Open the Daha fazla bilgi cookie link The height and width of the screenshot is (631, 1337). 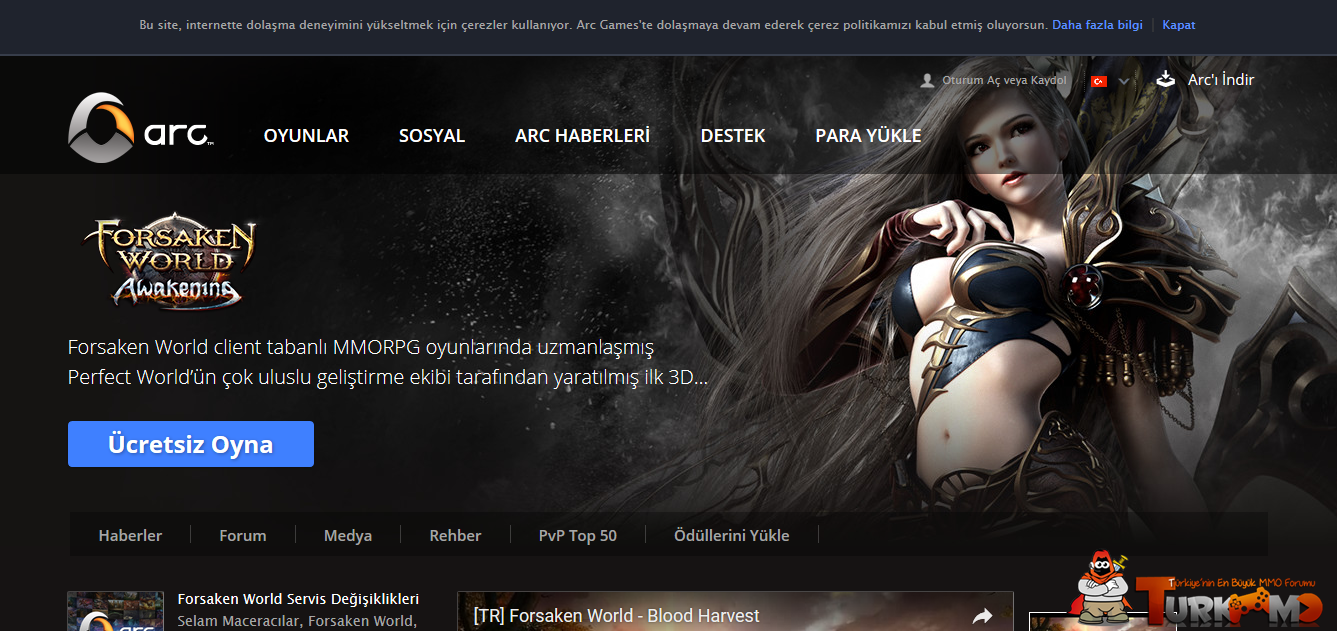1097,25
